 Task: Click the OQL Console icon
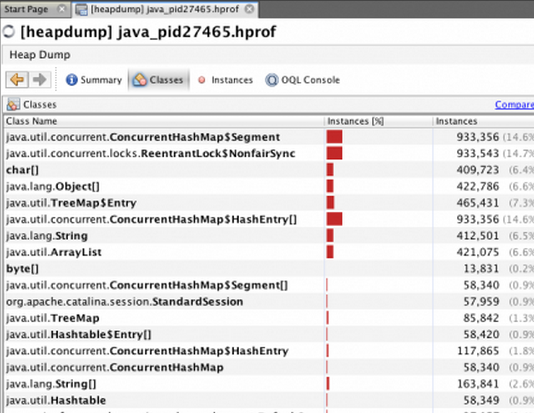pyautogui.click(x=272, y=80)
